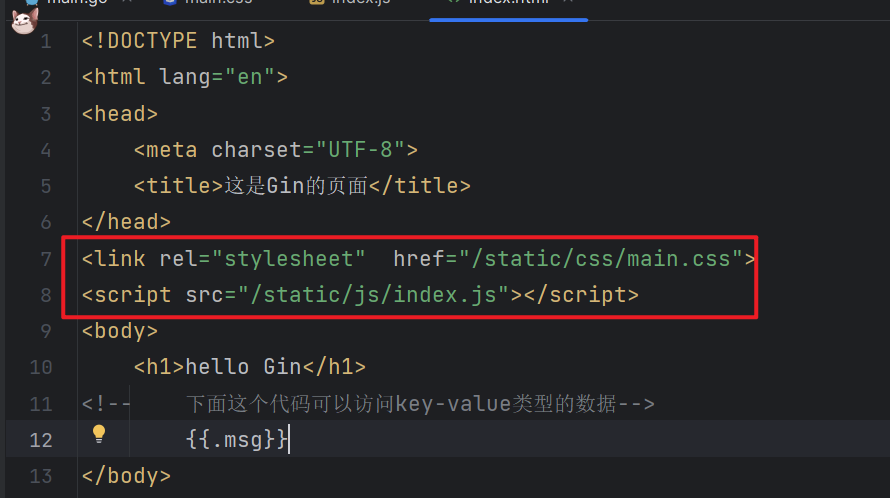Click line number 12 in gutter
Viewport: 890px width, 498px height.
(x=41, y=440)
